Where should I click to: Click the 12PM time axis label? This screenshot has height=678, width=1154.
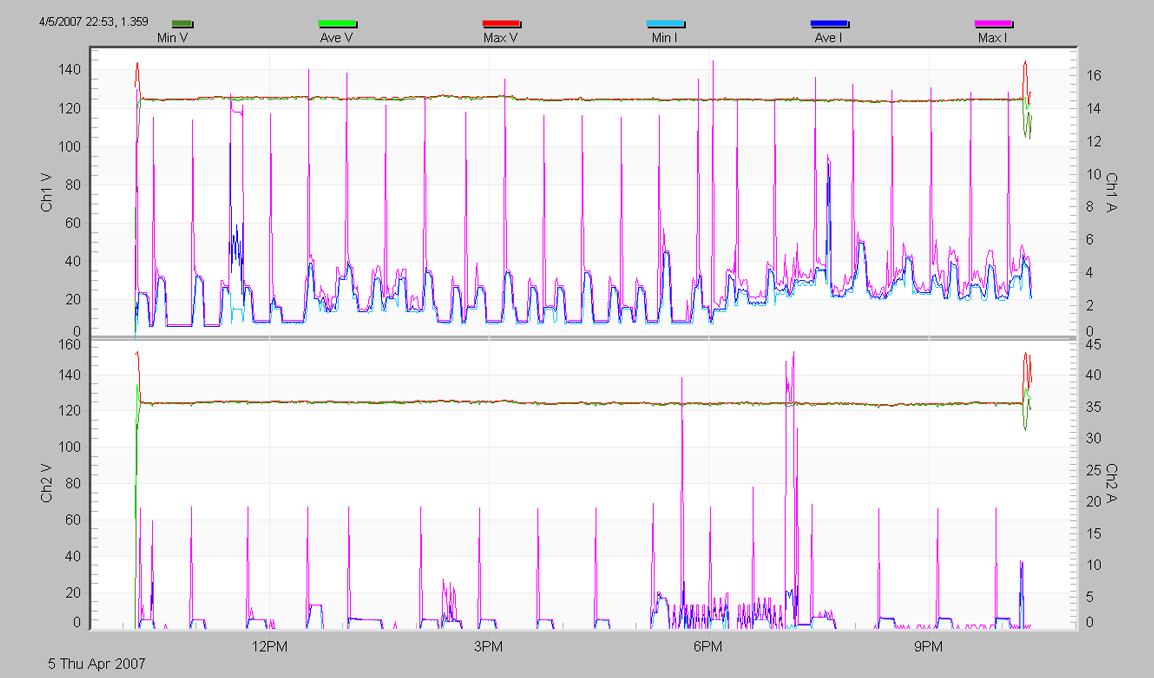pos(270,646)
